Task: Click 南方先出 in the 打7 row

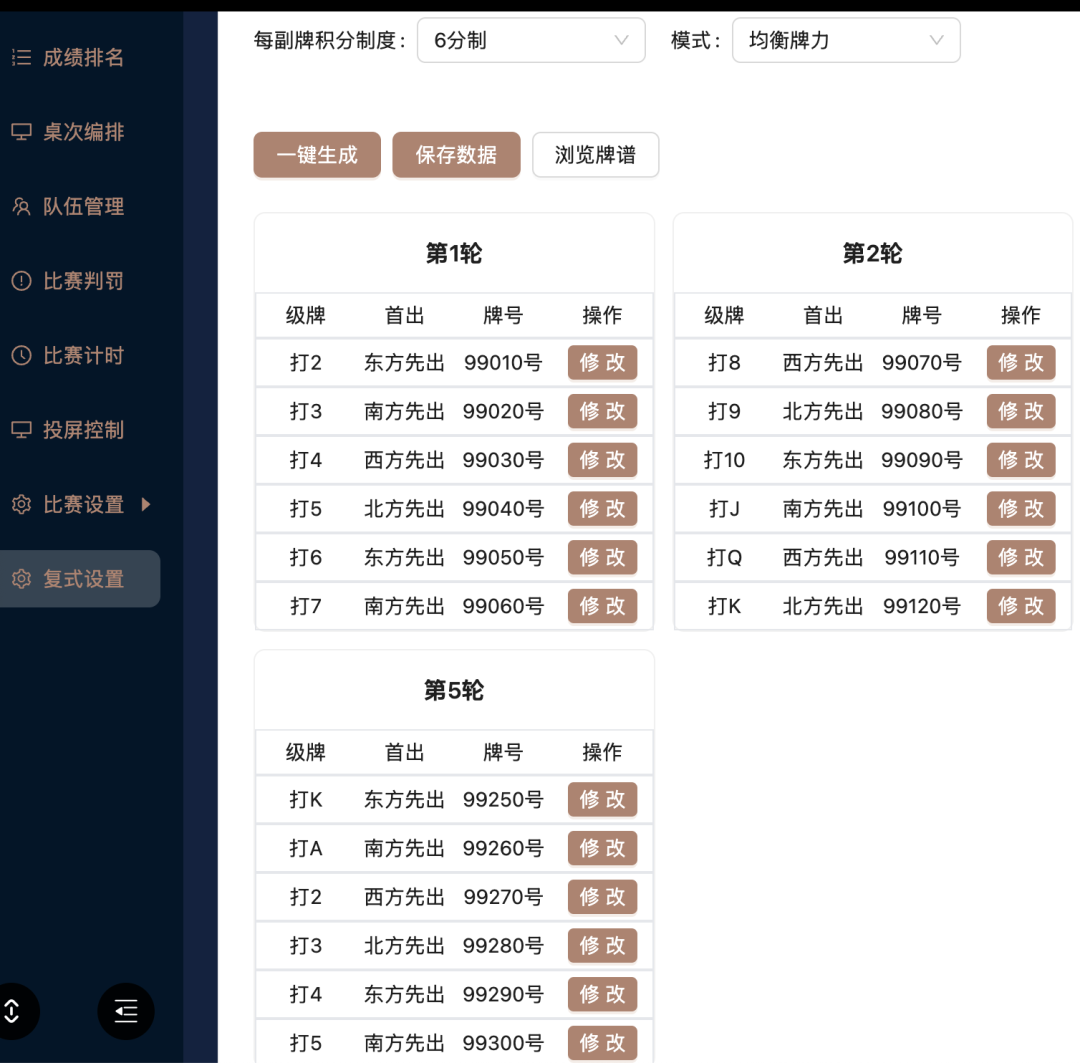Action: click(404, 606)
